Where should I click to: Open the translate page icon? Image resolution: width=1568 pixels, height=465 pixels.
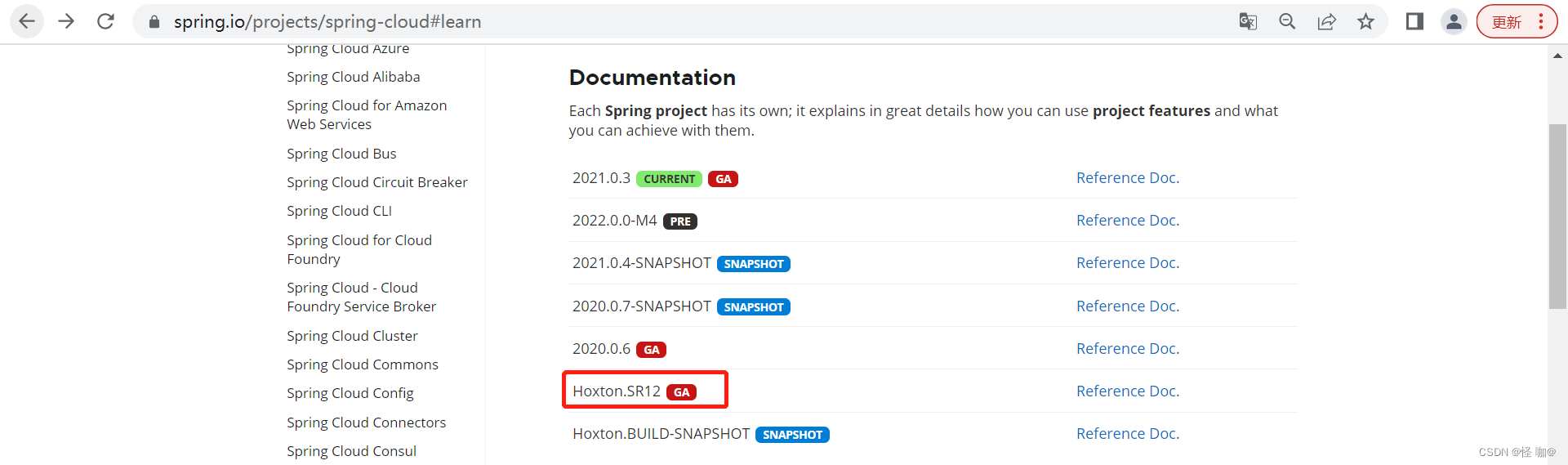tap(1248, 22)
